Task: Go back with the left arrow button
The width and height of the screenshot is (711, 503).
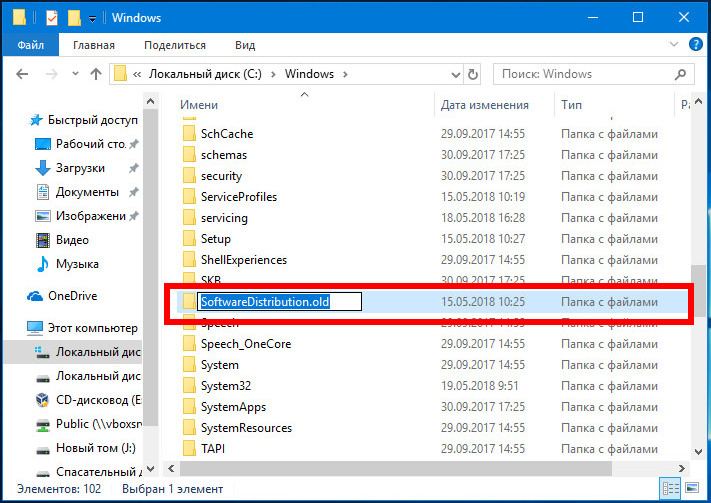Action: [22, 74]
